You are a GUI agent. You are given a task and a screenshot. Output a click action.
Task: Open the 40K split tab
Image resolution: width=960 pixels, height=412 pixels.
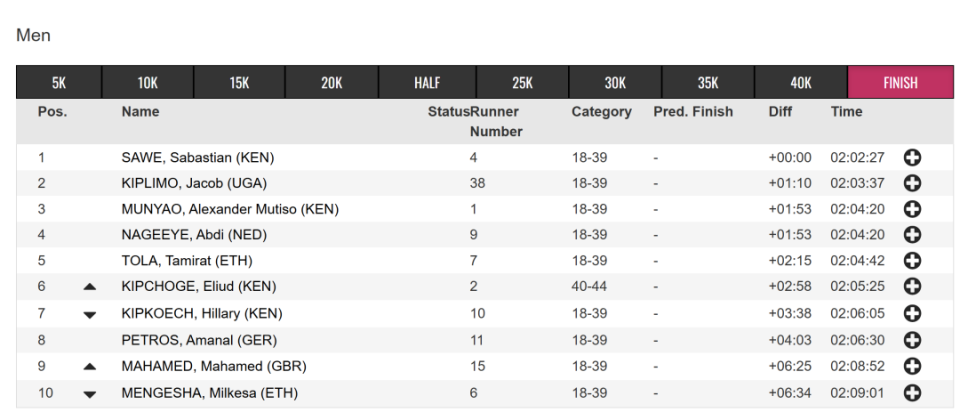[801, 82]
